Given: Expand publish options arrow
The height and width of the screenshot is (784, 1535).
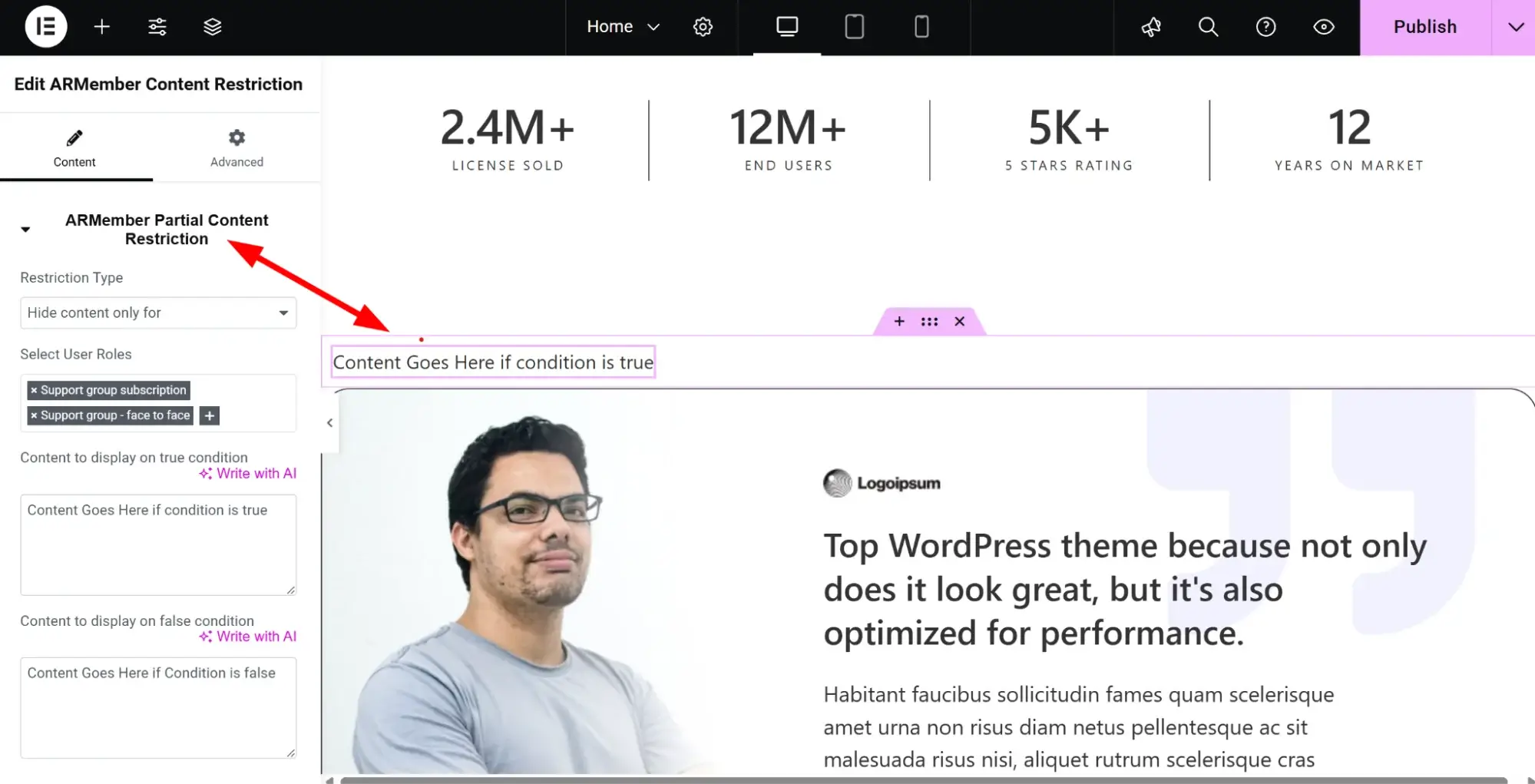Looking at the screenshot, I should tap(1514, 27).
